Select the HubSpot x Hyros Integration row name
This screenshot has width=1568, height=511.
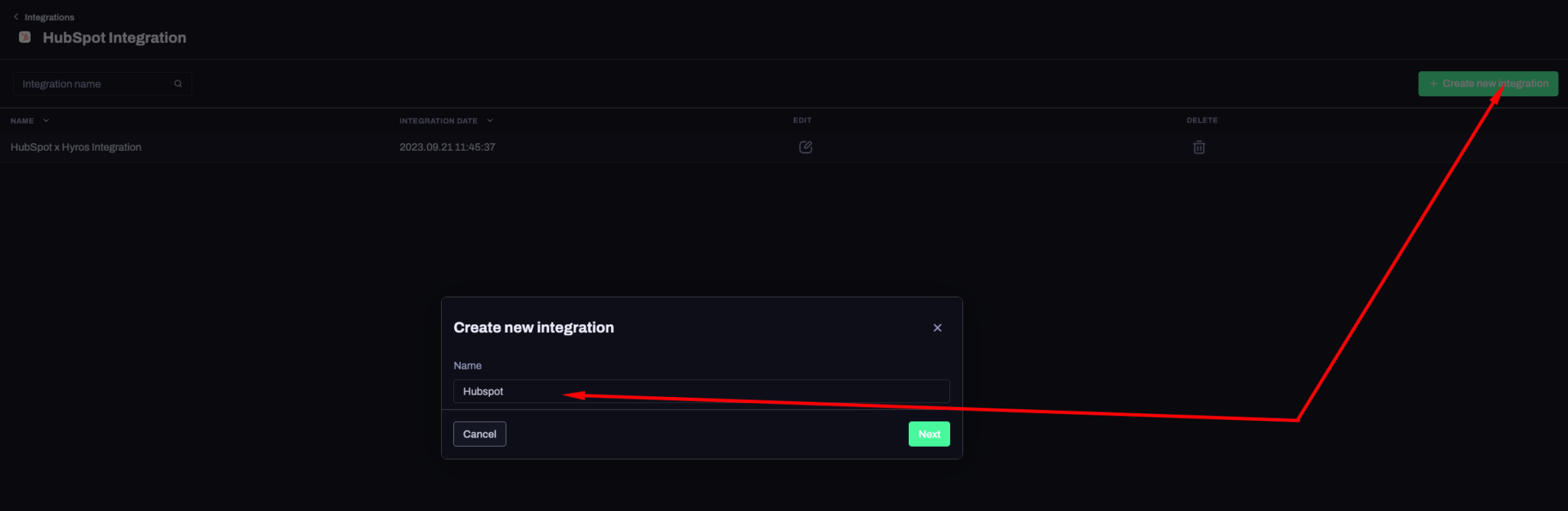(x=76, y=147)
